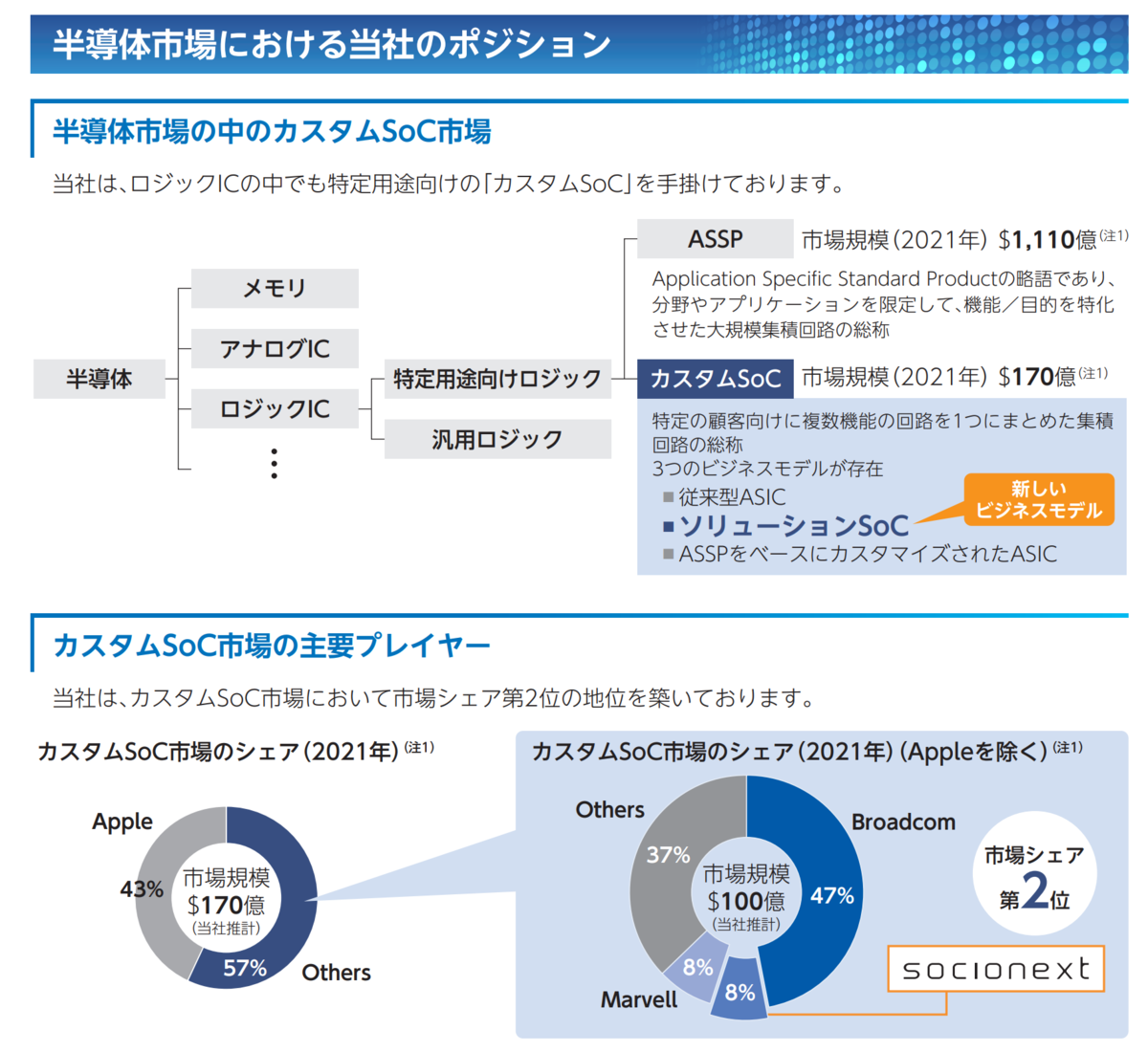Click the Broadcom label
The image size is (1148, 1052).
click(903, 822)
